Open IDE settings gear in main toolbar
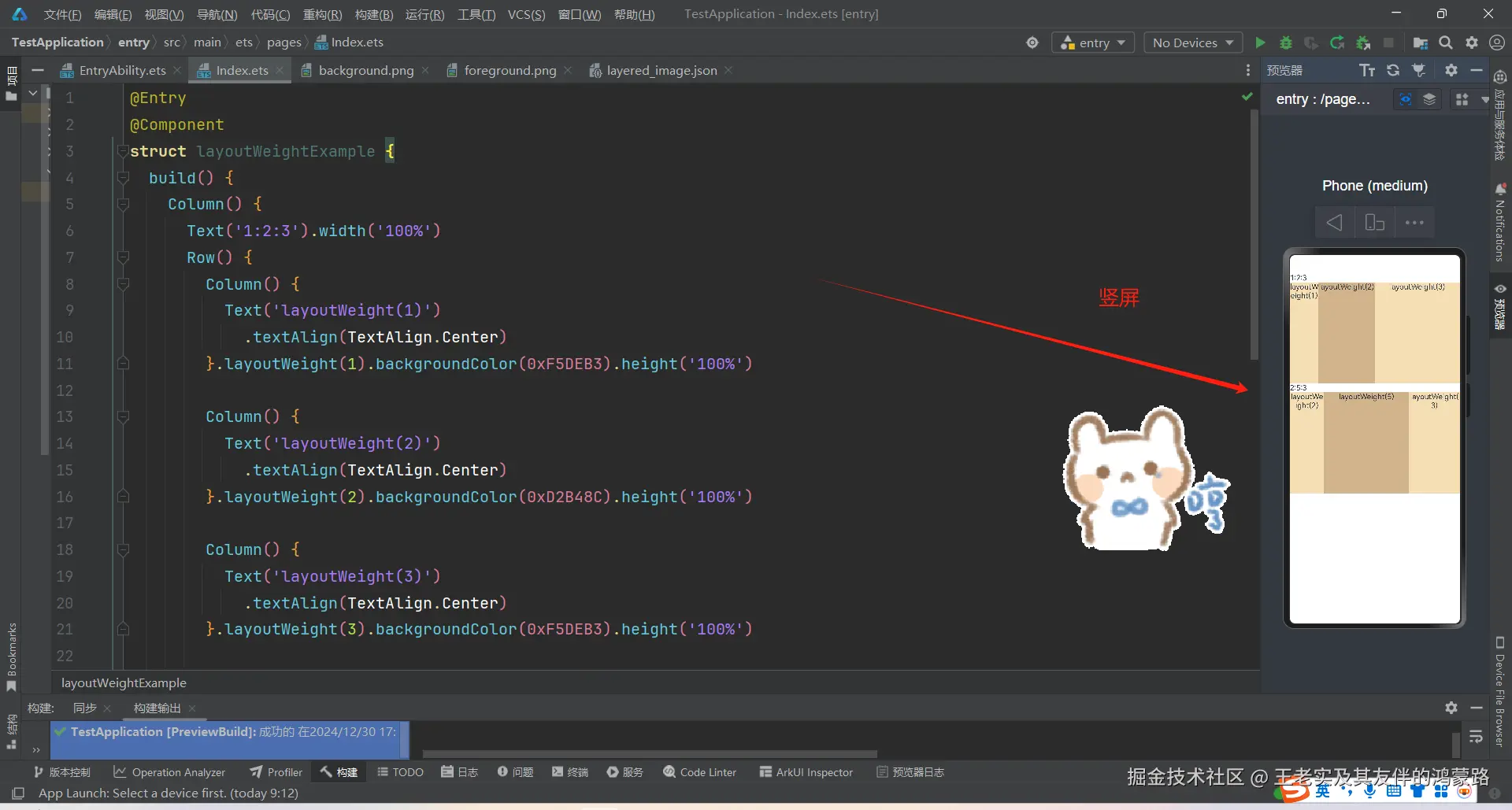 click(1472, 43)
